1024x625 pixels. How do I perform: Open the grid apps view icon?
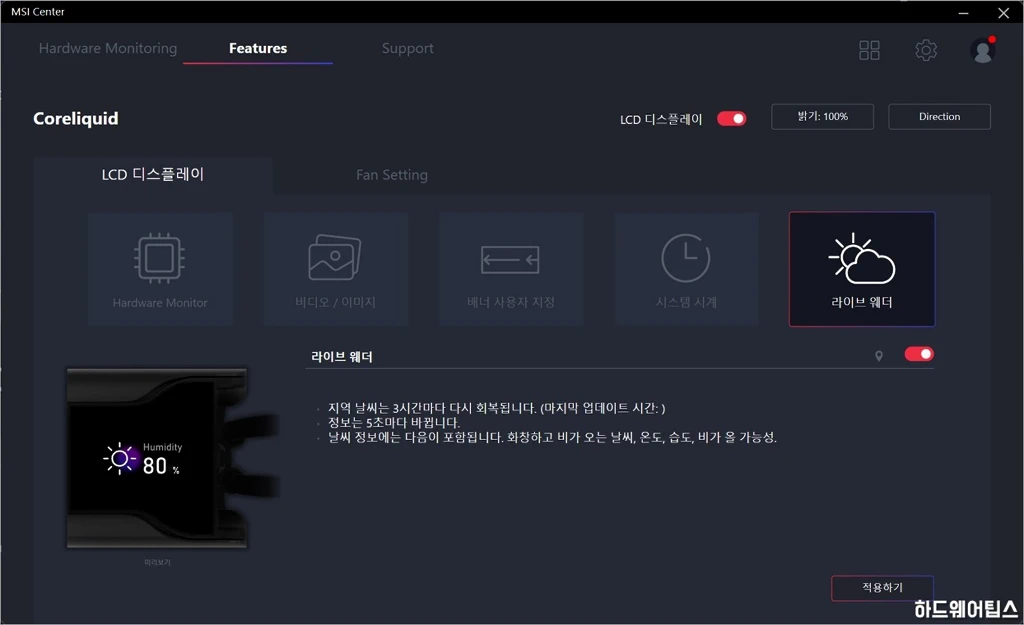[x=869, y=50]
